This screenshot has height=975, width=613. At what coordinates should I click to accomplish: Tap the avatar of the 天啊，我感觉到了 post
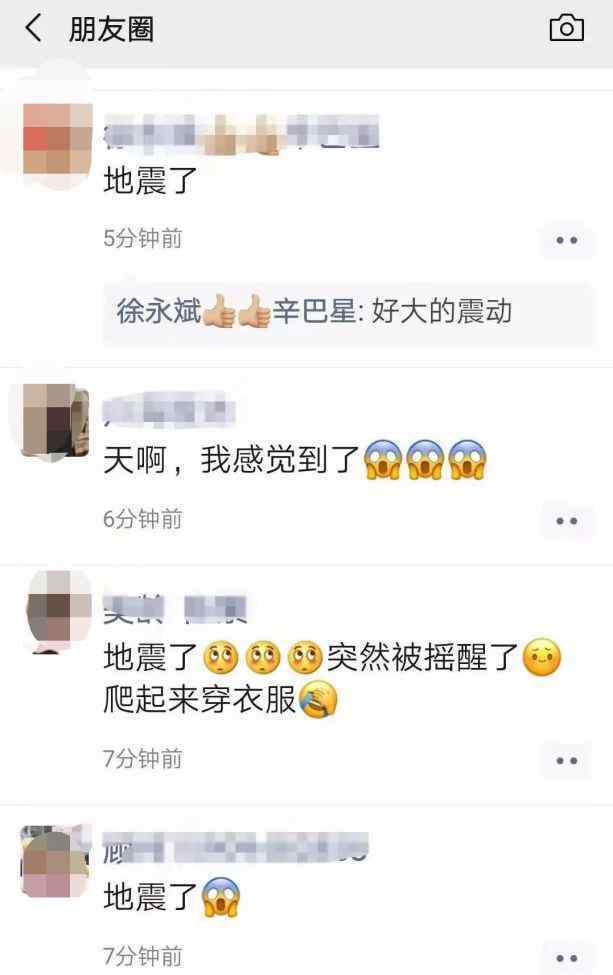click(x=55, y=420)
